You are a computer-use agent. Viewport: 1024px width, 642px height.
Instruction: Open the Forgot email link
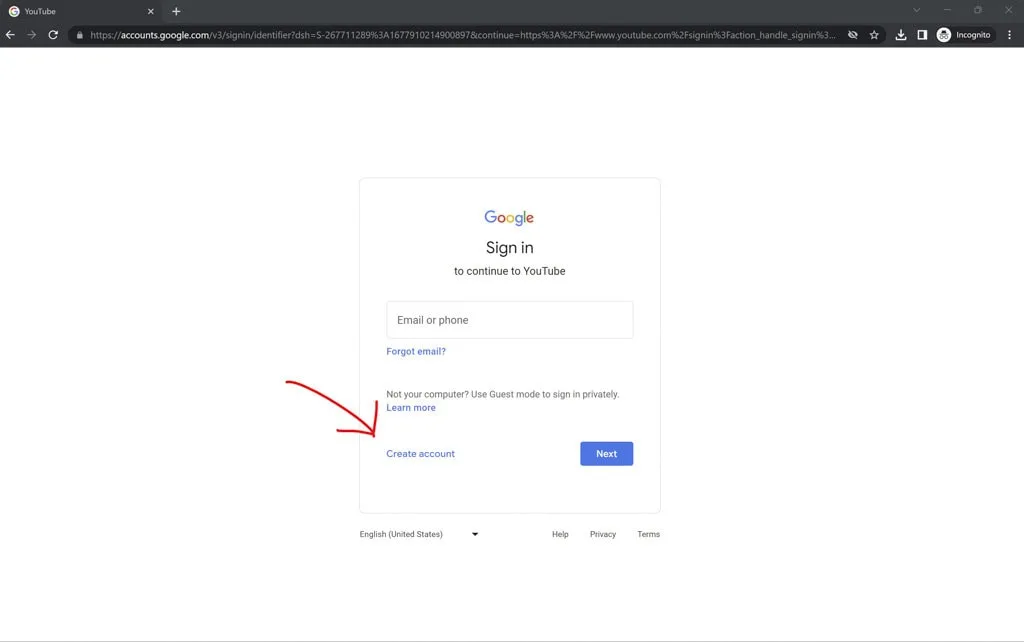[415, 351]
